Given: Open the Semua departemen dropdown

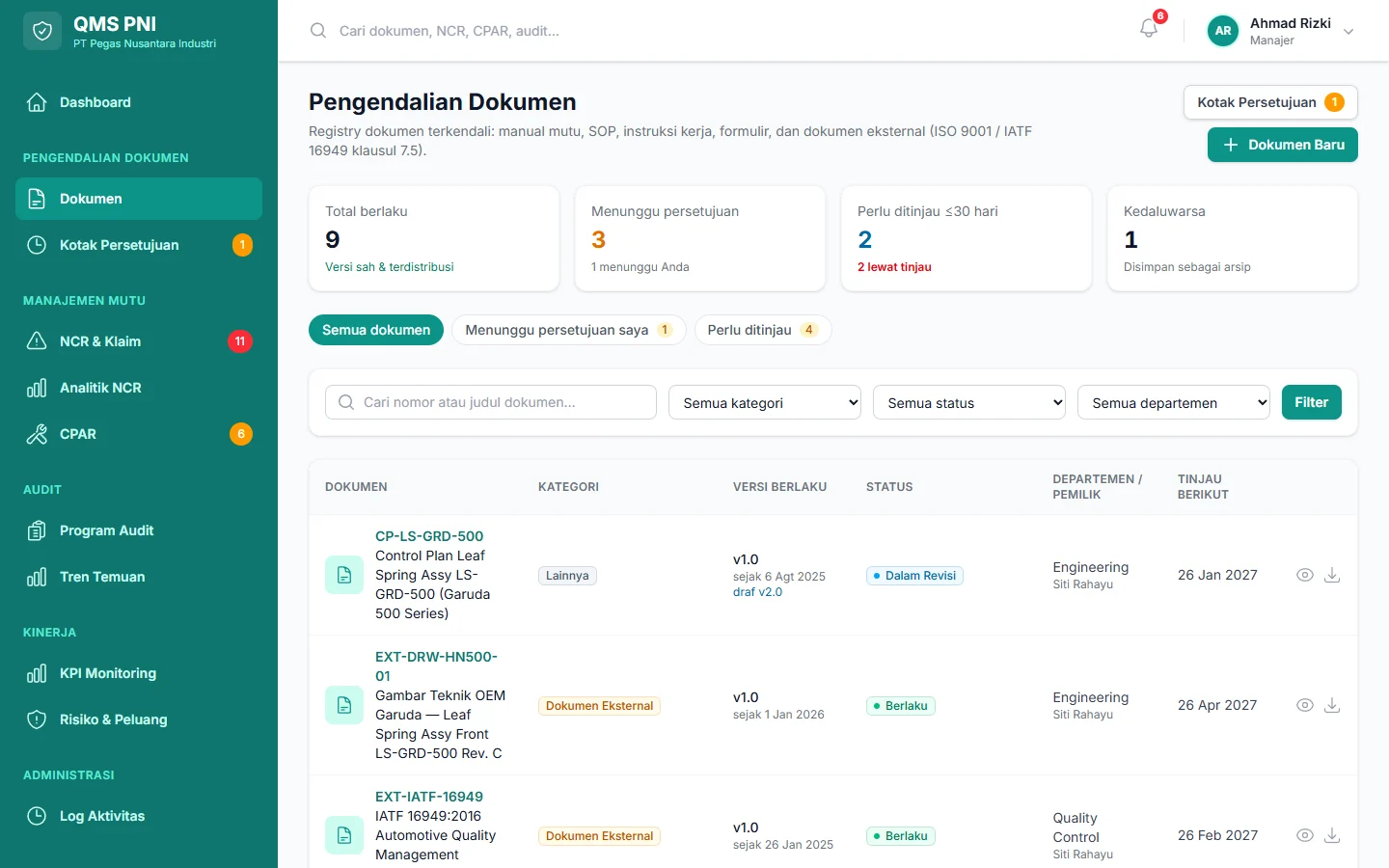Looking at the screenshot, I should point(1174,402).
